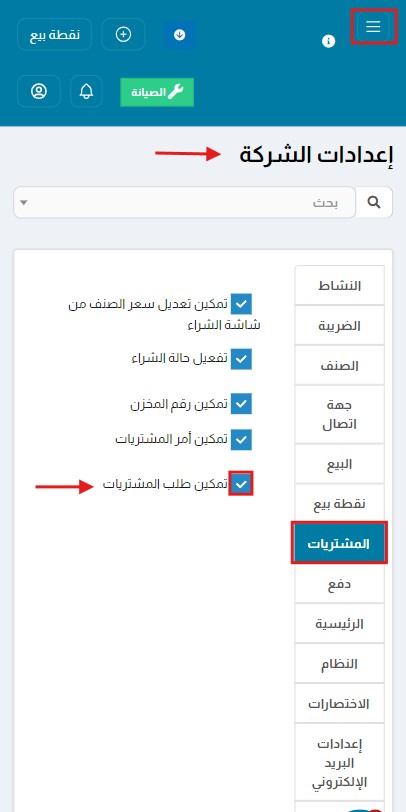The width and height of the screenshot is (406, 812).
Task: Toggle تمكين طلب المشتريات checkbox
Action: click(241, 484)
